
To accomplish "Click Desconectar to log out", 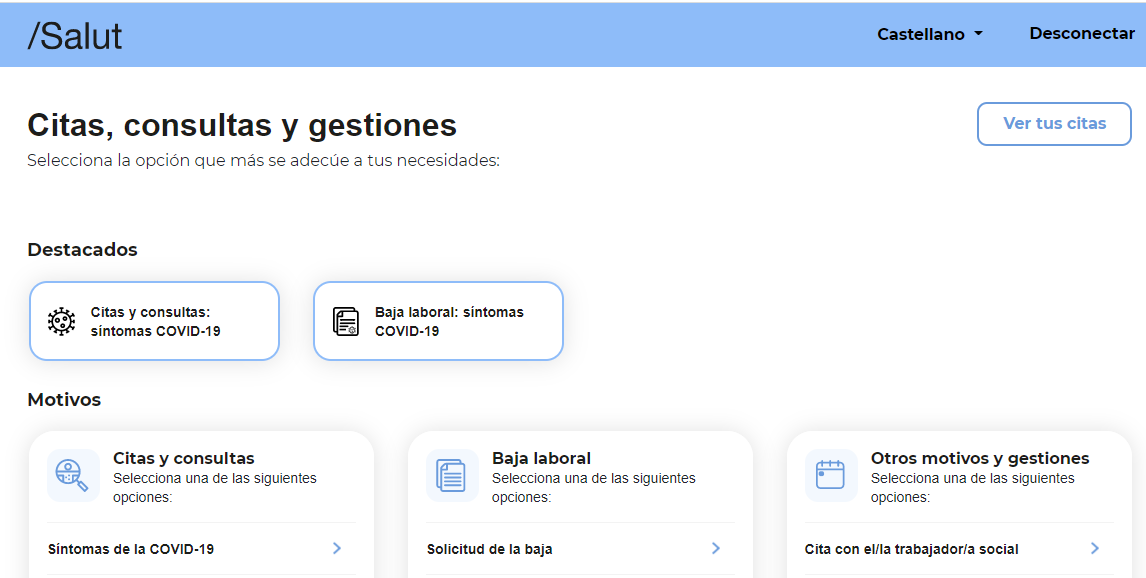I will pos(1082,34).
